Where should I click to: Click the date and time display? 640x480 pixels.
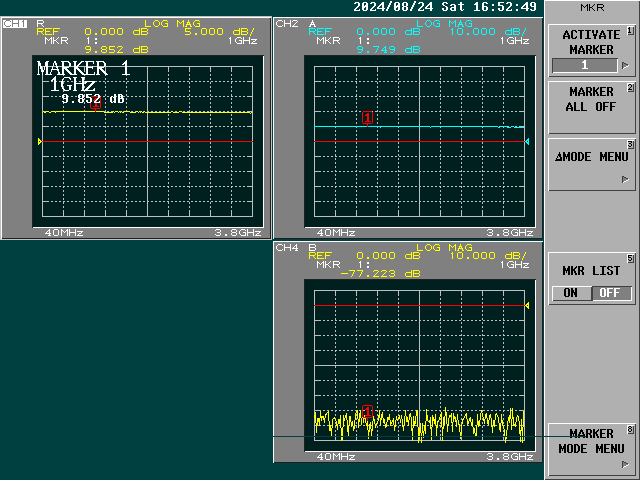pos(445,7)
